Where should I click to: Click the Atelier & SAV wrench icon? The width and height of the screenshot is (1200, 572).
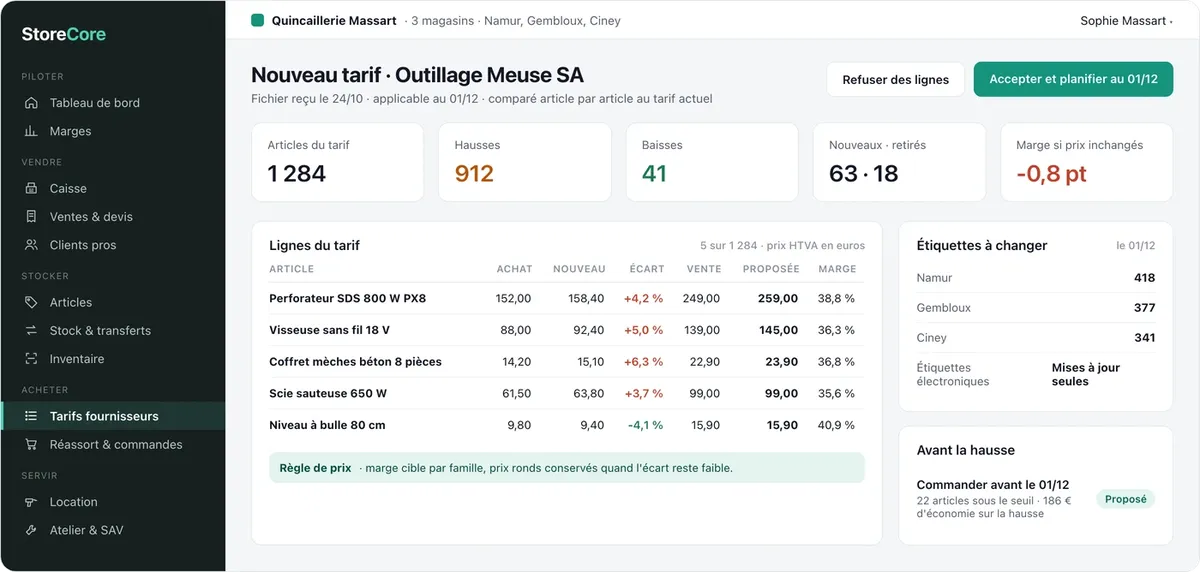click(30, 530)
